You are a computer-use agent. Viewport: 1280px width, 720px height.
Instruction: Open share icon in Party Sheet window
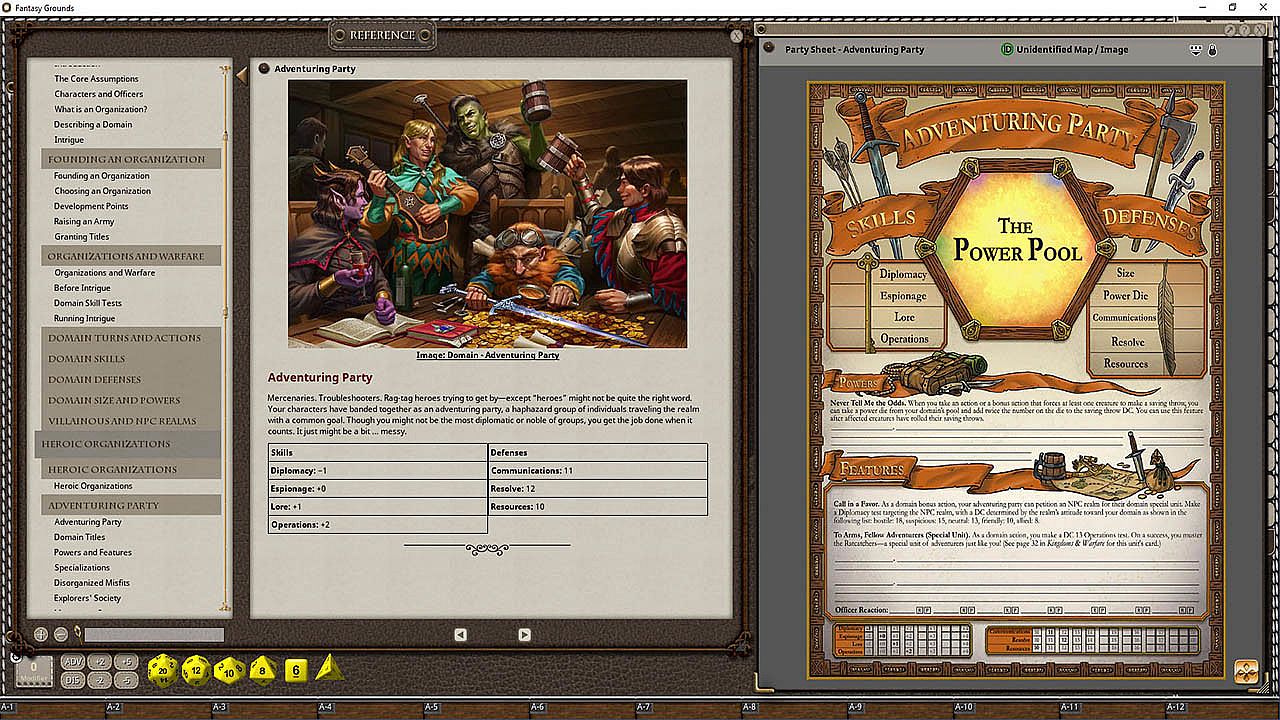point(1195,49)
